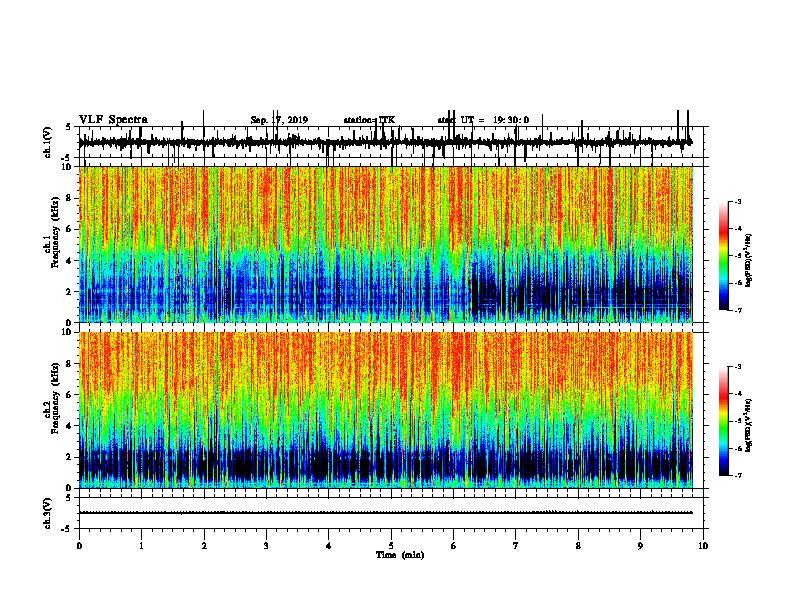Click tick label "7" on Time axis
The image size is (792, 612).
pos(516,546)
